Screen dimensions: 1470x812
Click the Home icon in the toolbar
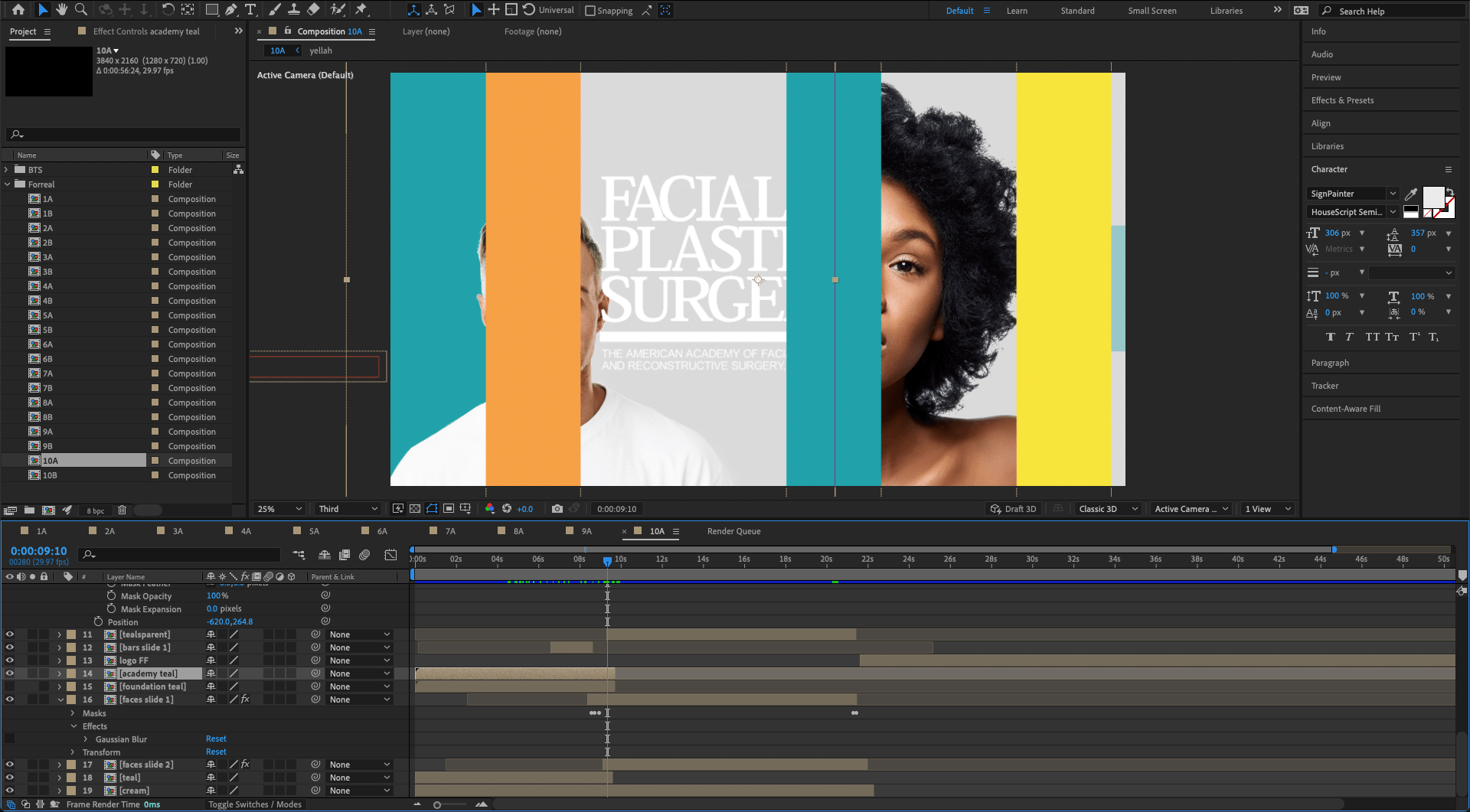(x=18, y=10)
